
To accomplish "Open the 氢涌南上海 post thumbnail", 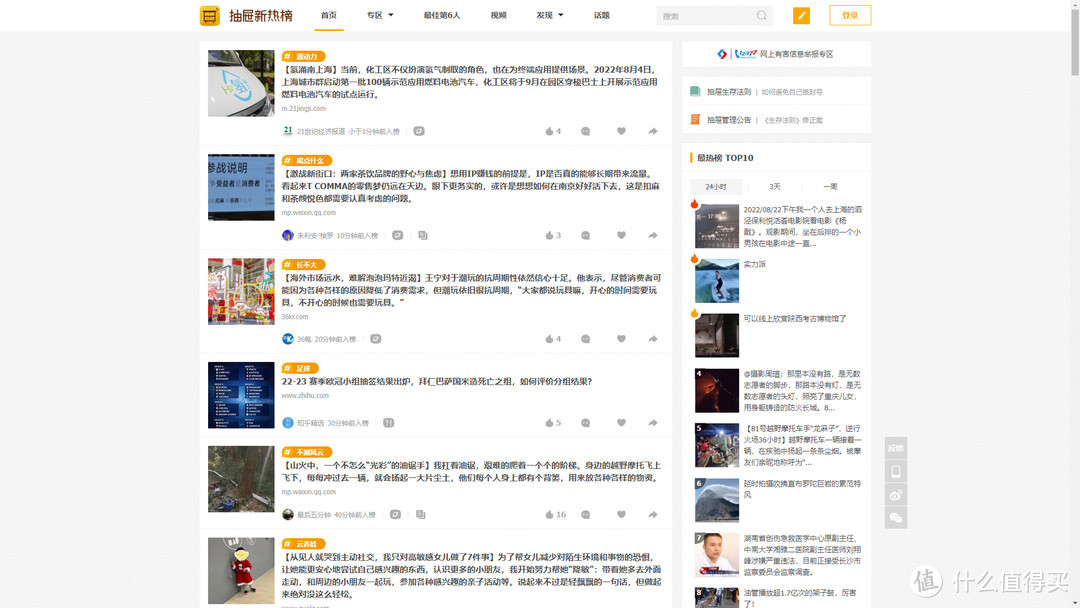I will [241, 83].
